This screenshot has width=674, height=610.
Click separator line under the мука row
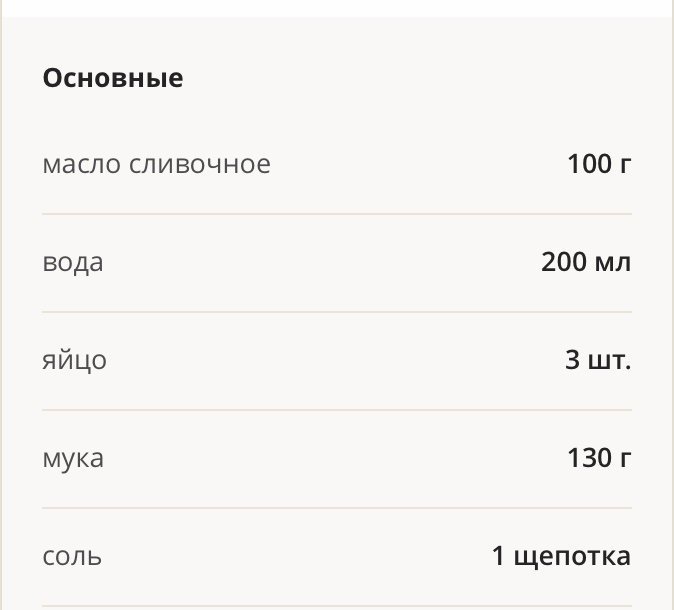point(337,508)
